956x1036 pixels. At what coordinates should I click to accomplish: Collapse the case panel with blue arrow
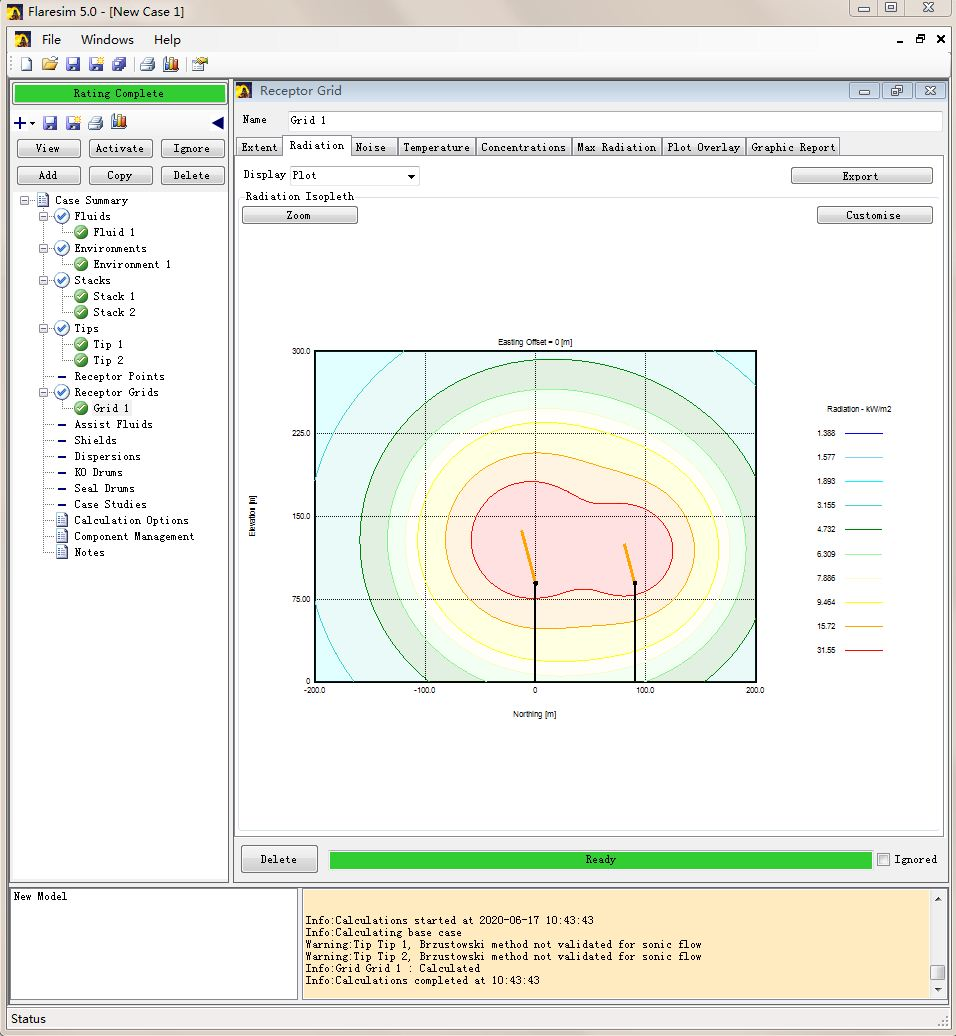click(218, 123)
